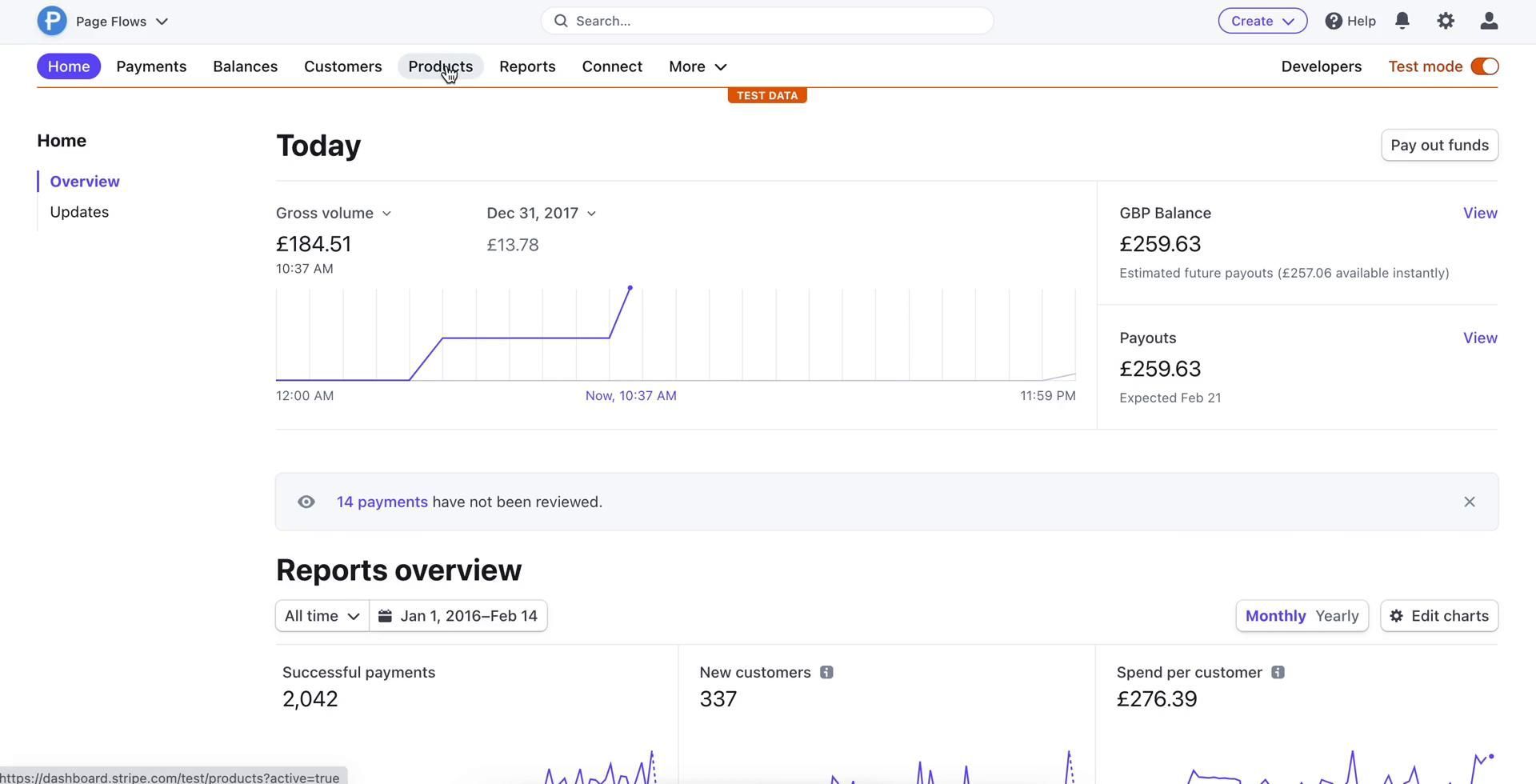Viewport: 1536px width, 784px height.
Task: Select the Monthly chart interval
Action: point(1275,616)
